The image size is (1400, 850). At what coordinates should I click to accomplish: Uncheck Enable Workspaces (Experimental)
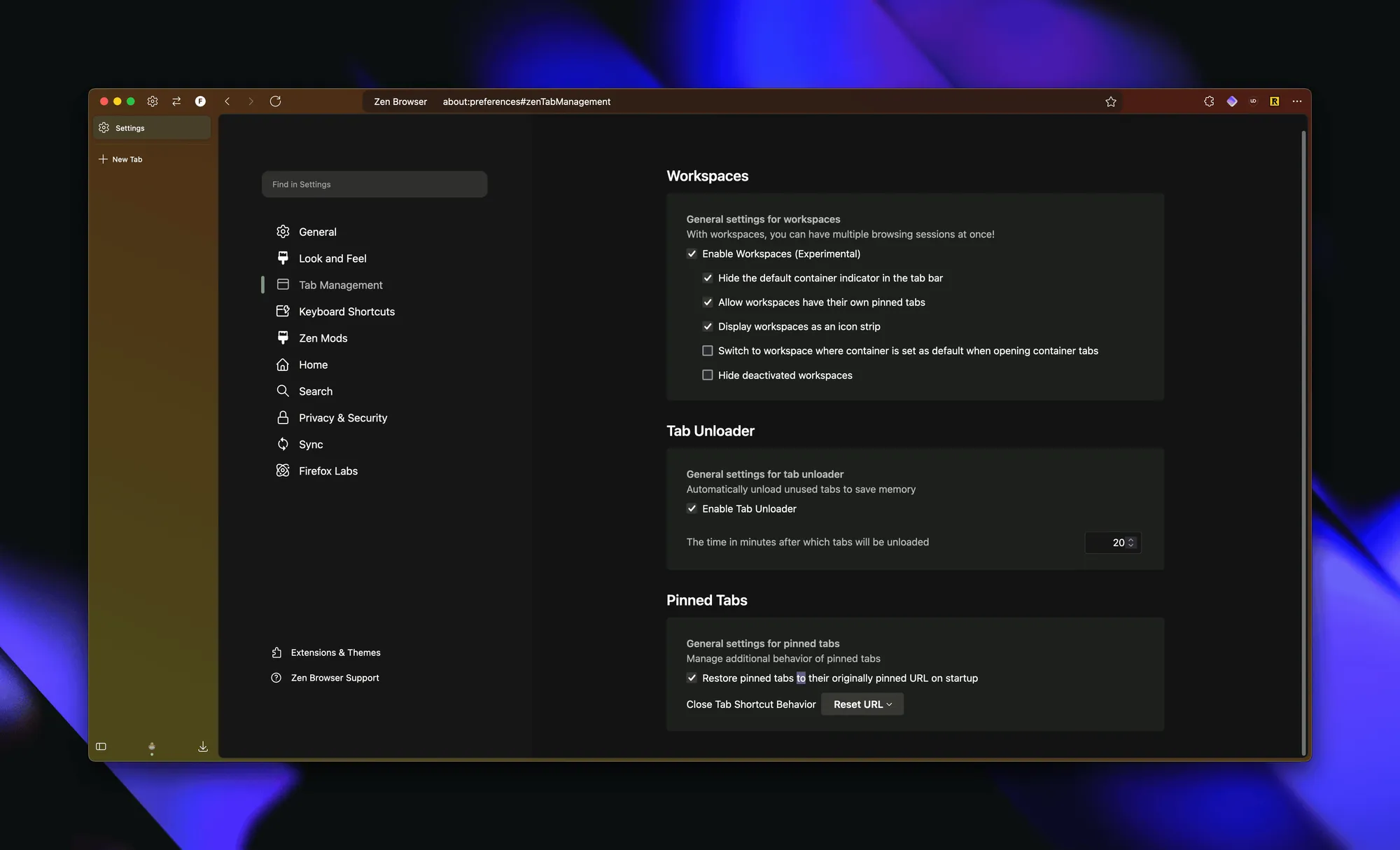[x=692, y=253]
